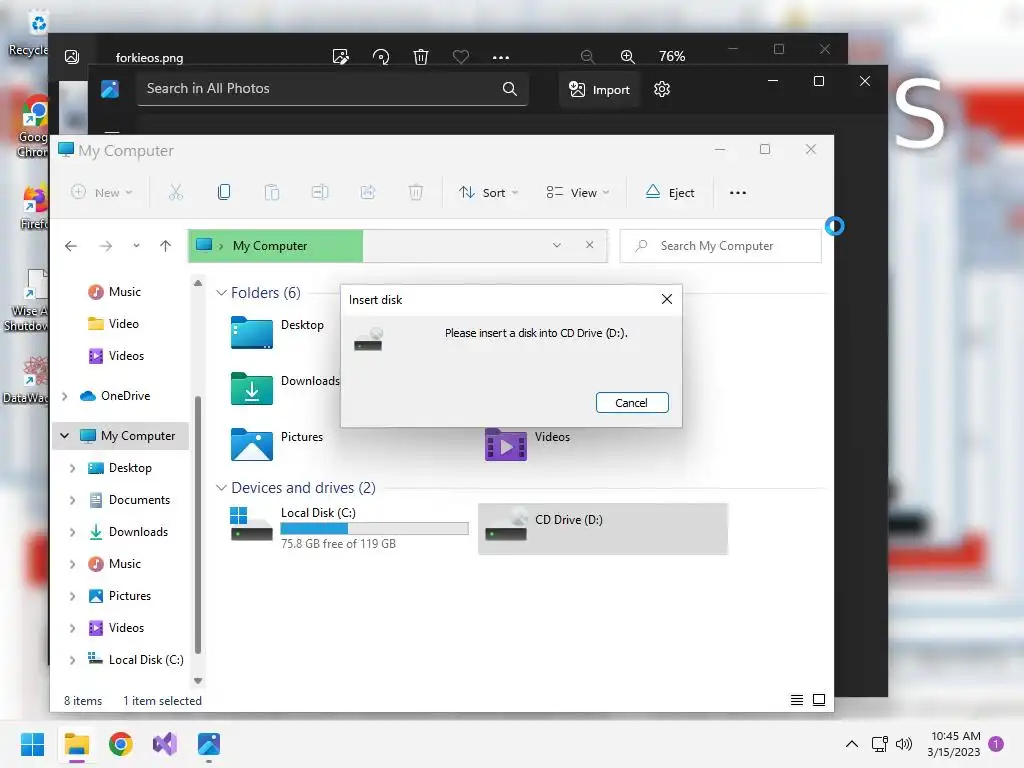
Task: Click the Import button in Photos app
Action: (599, 89)
